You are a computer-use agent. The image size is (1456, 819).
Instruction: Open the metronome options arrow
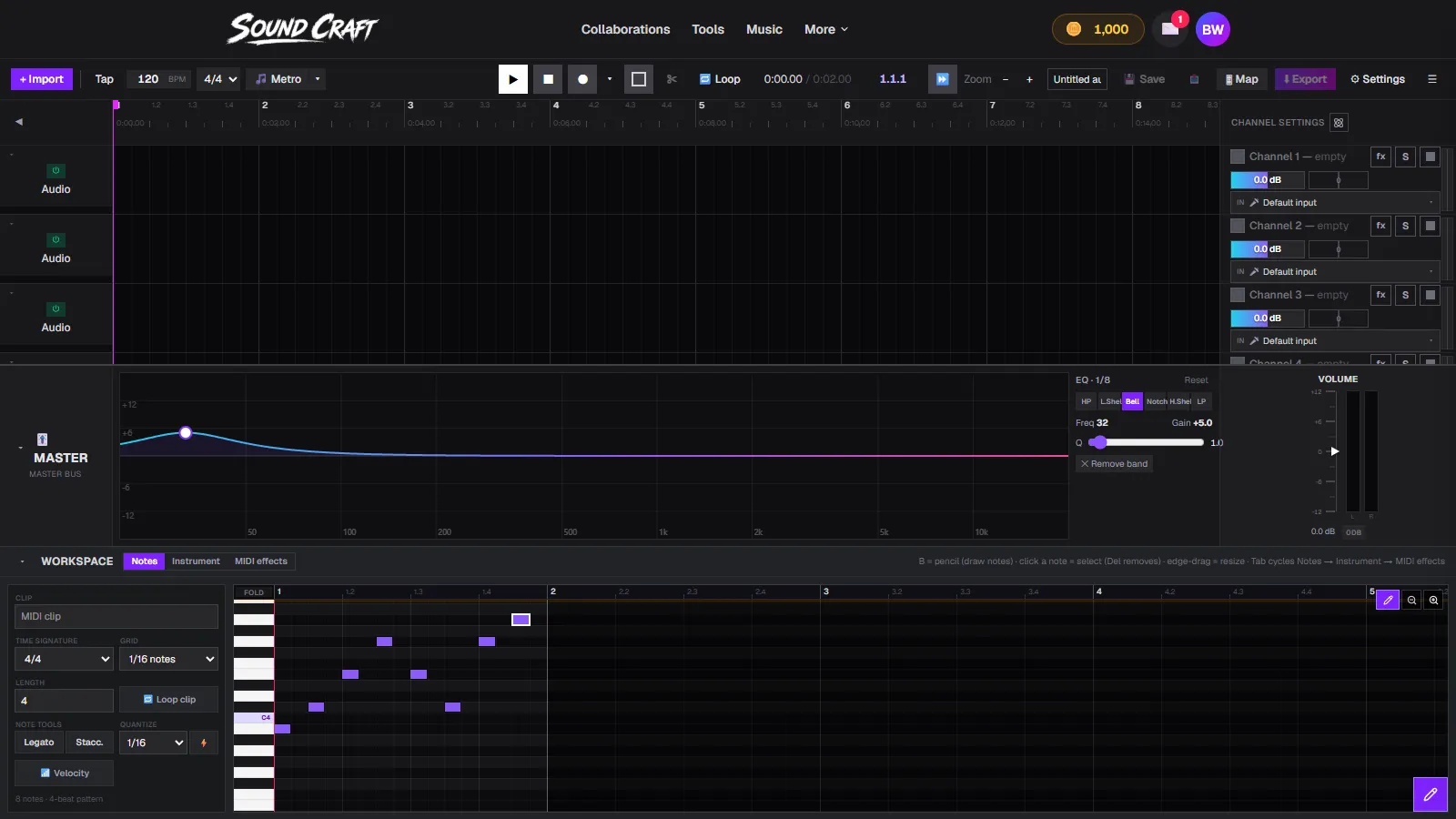(x=318, y=79)
